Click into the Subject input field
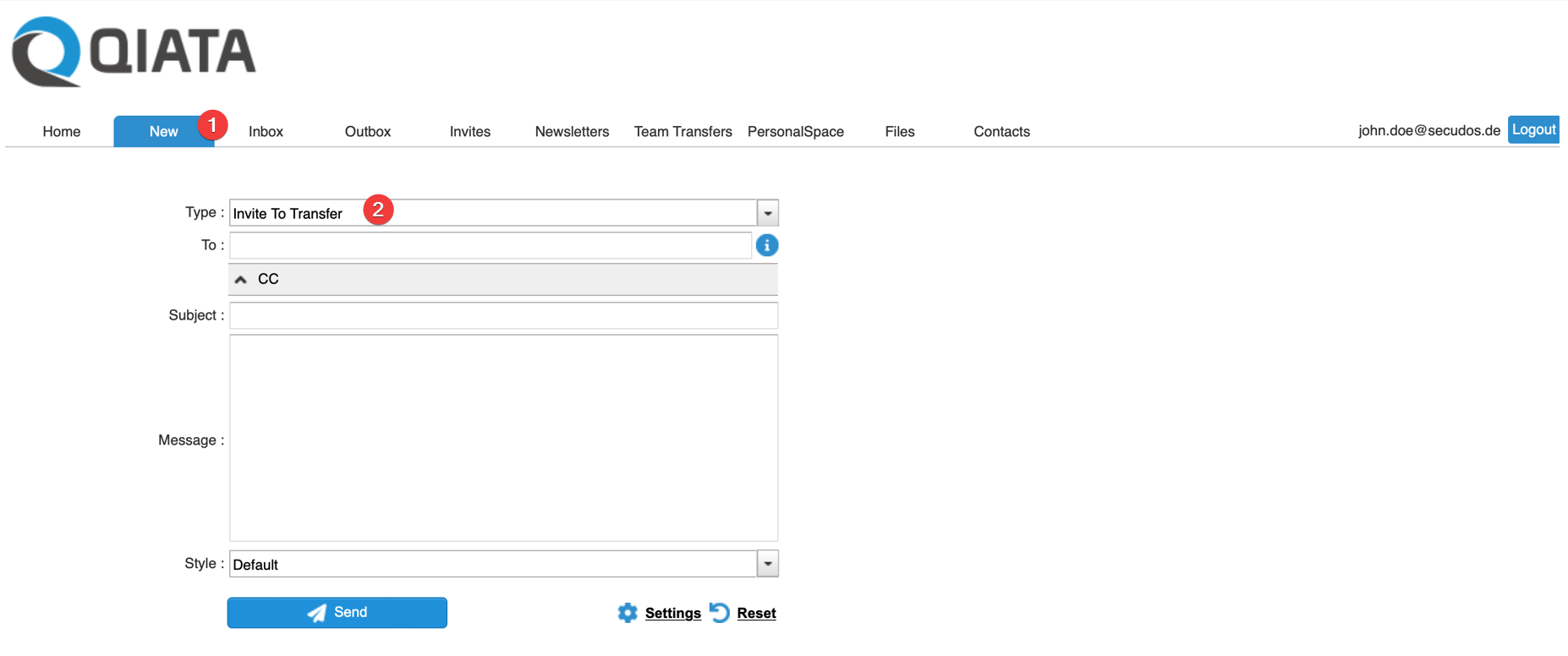 pyautogui.click(x=503, y=315)
